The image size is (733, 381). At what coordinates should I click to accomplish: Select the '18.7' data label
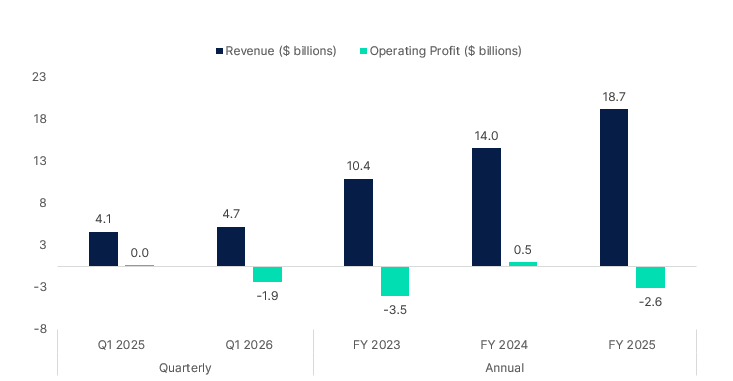tap(614, 97)
